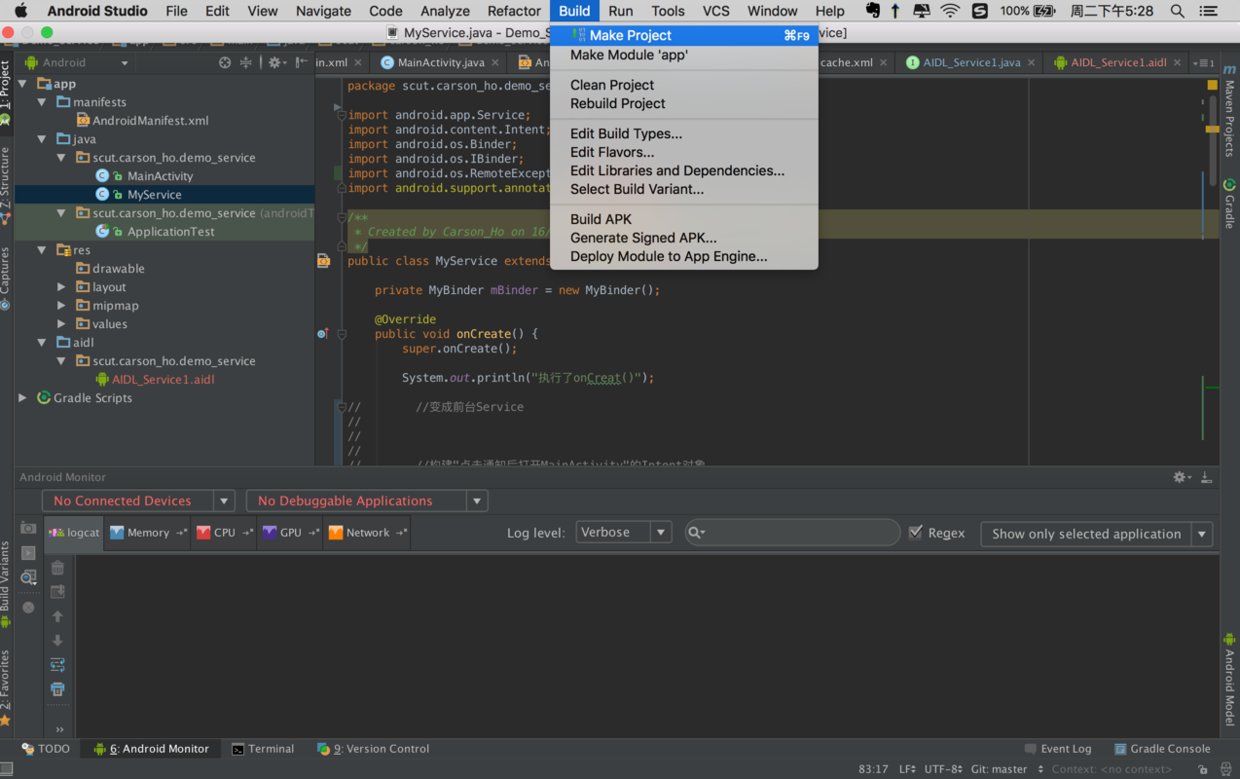The width and height of the screenshot is (1240, 779).
Task: Toggle the Regex checkbox
Action: (x=916, y=532)
